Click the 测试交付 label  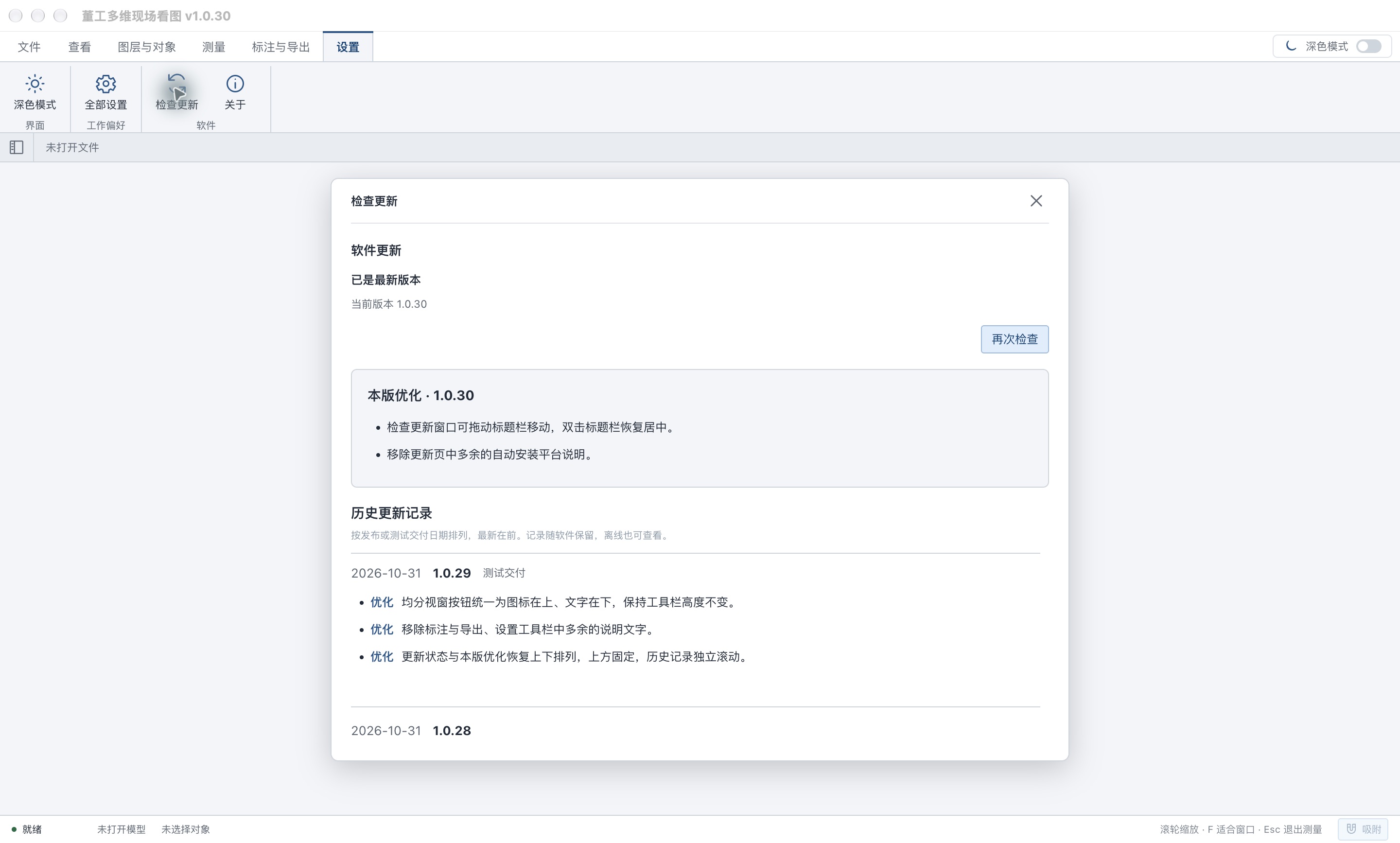[x=504, y=573]
